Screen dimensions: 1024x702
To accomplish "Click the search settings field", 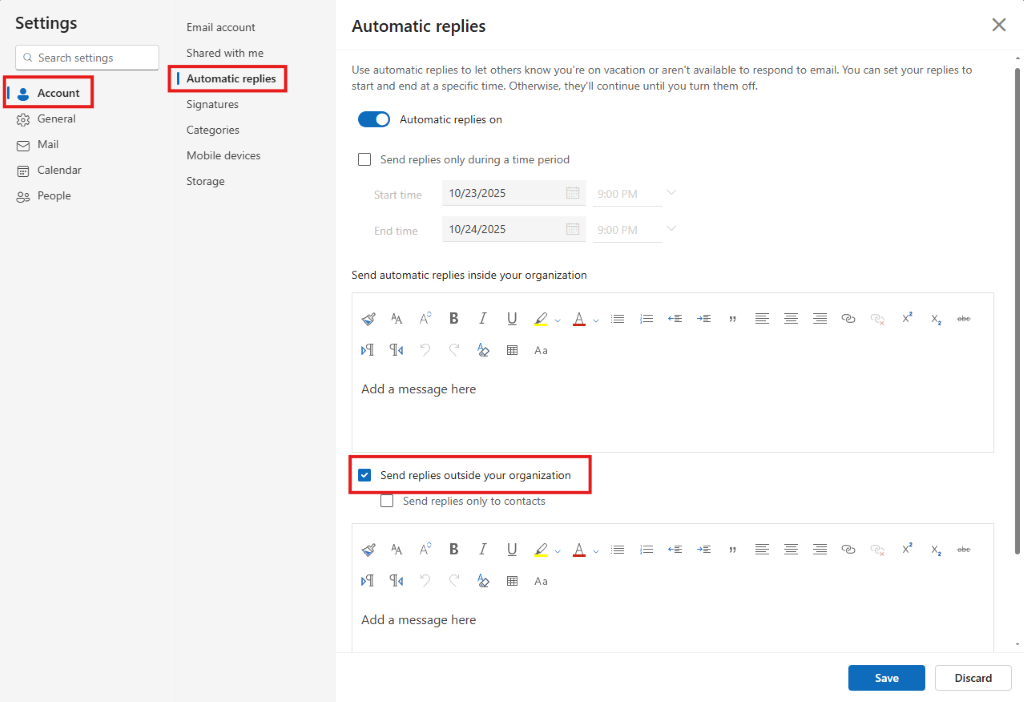I will [86, 57].
